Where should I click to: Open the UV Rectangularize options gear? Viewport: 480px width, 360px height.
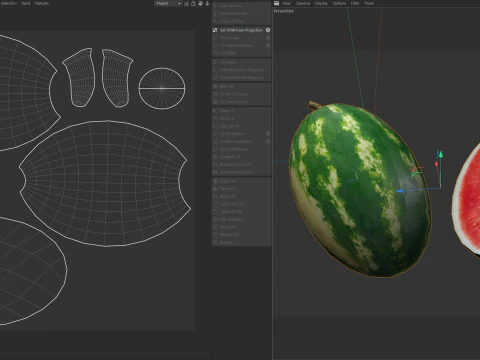tap(268, 141)
